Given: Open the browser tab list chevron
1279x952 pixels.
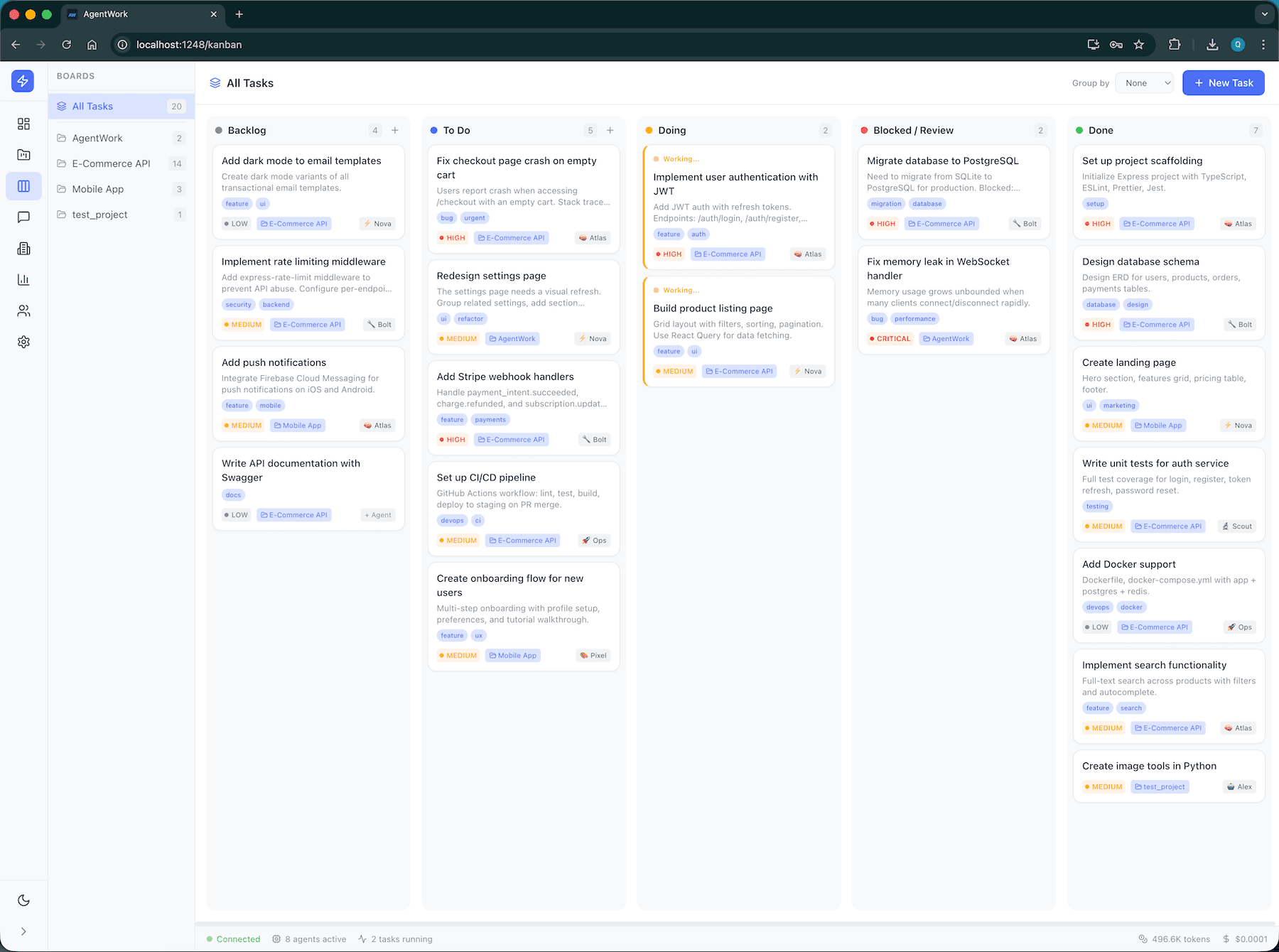Looking at the screenshot, I should pyautogui.click(x=1263, y=13).
